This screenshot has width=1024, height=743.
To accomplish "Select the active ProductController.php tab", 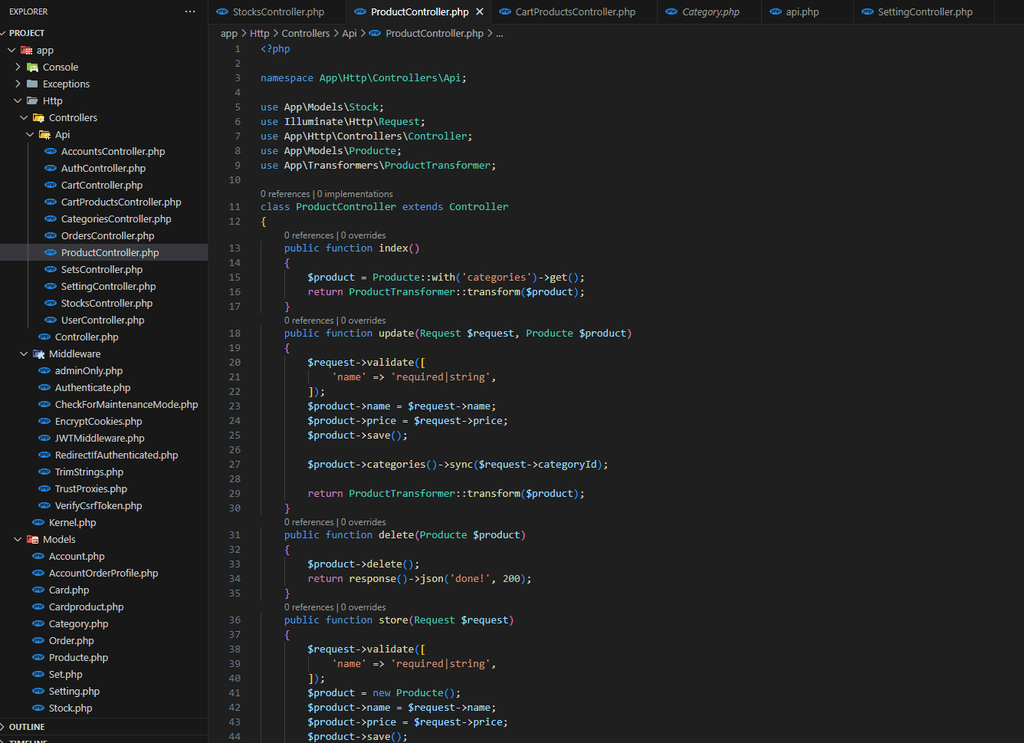I will click(419, 12).
